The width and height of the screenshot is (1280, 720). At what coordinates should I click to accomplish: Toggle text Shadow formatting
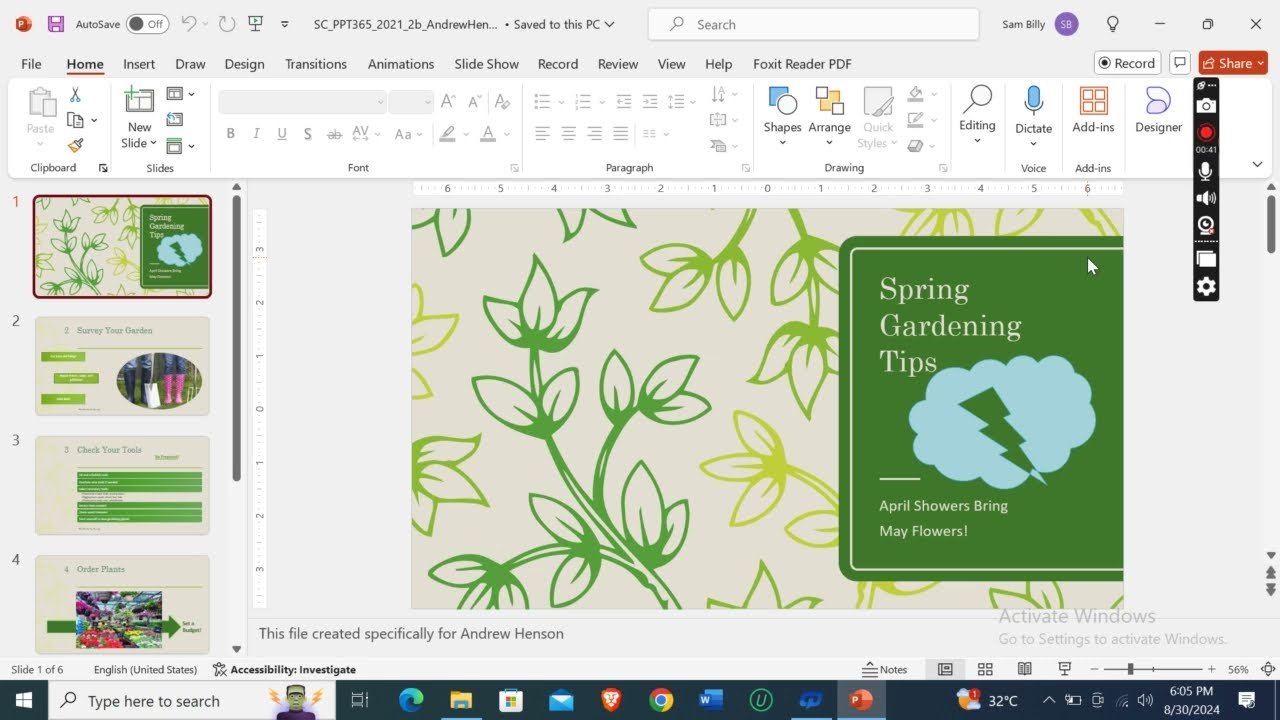[x=308, y=134]
